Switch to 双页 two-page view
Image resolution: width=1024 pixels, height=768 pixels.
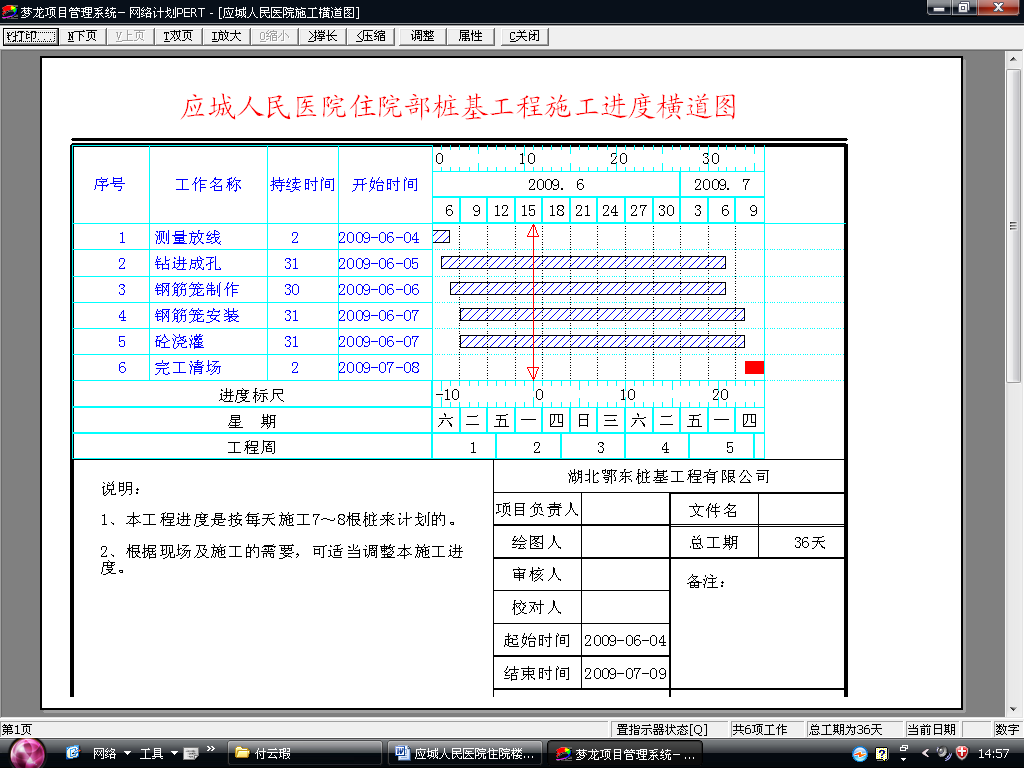178,36
